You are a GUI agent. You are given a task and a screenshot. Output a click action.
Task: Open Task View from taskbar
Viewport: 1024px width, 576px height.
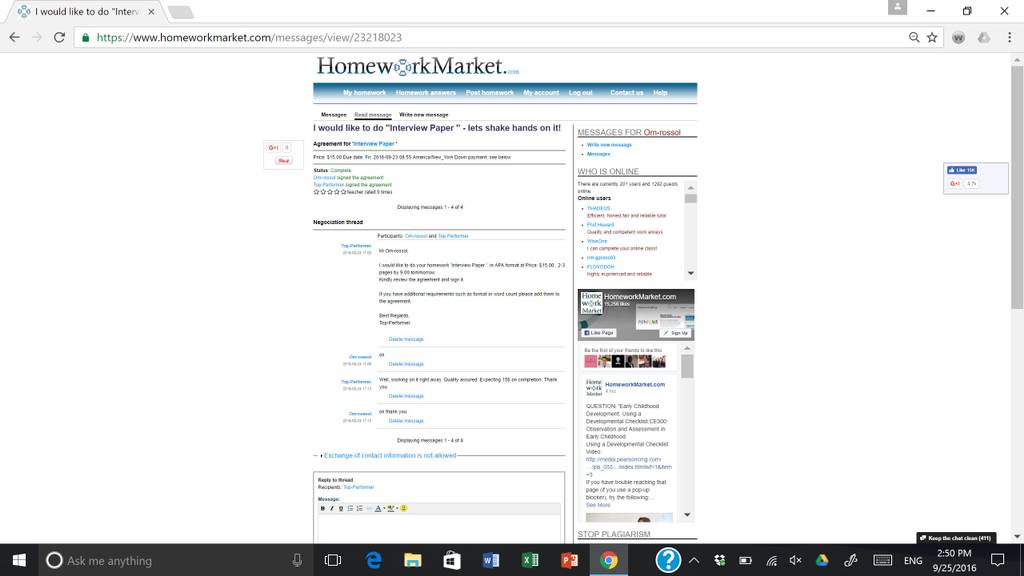point(333,560)
